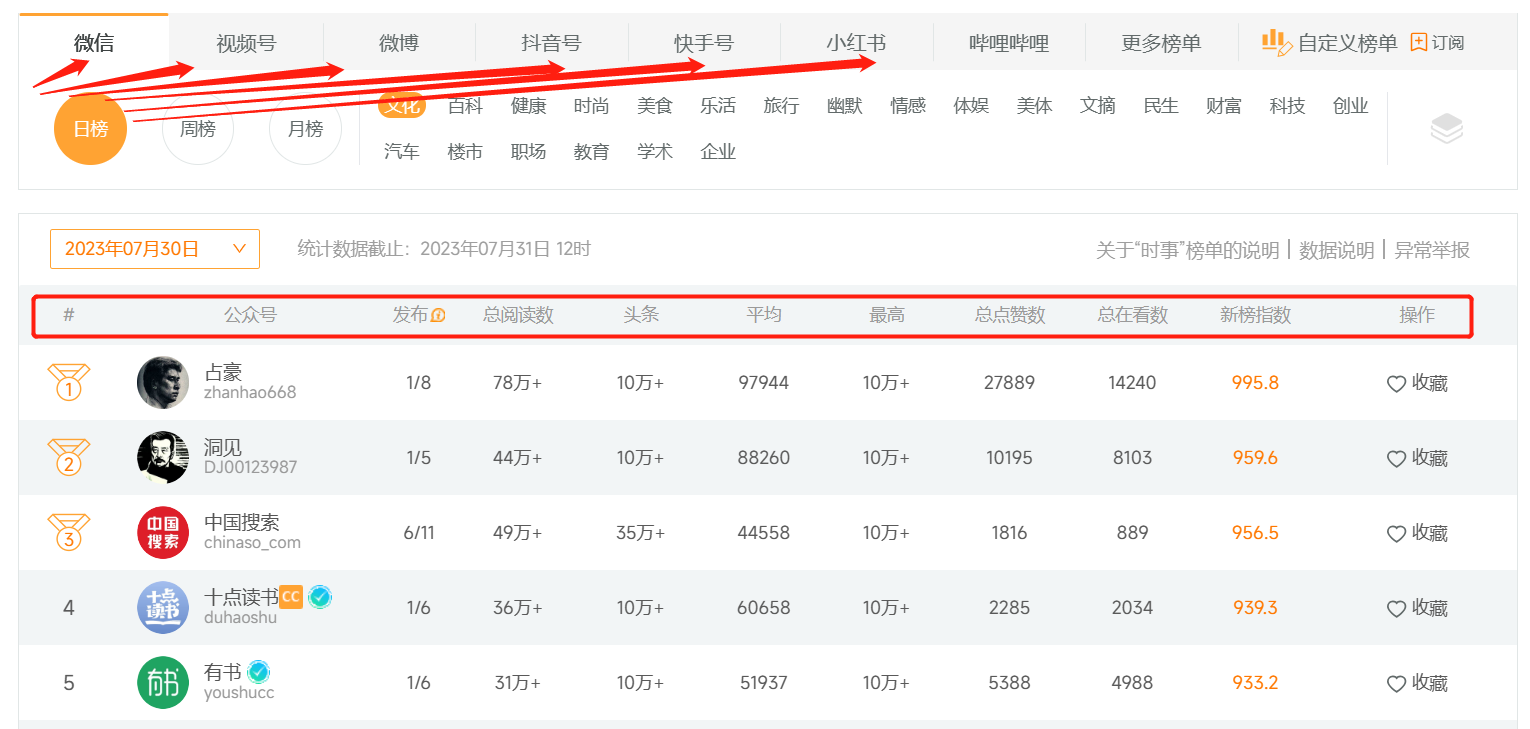1530x729 pixels.
Task: Select the 乐活 category
Action: [x=718, y=105]
